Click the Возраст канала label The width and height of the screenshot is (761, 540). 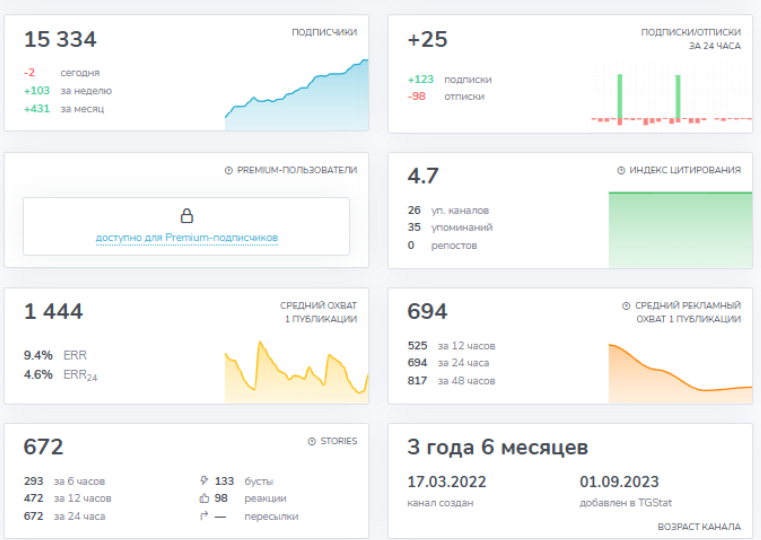click(x=699, y=526)
